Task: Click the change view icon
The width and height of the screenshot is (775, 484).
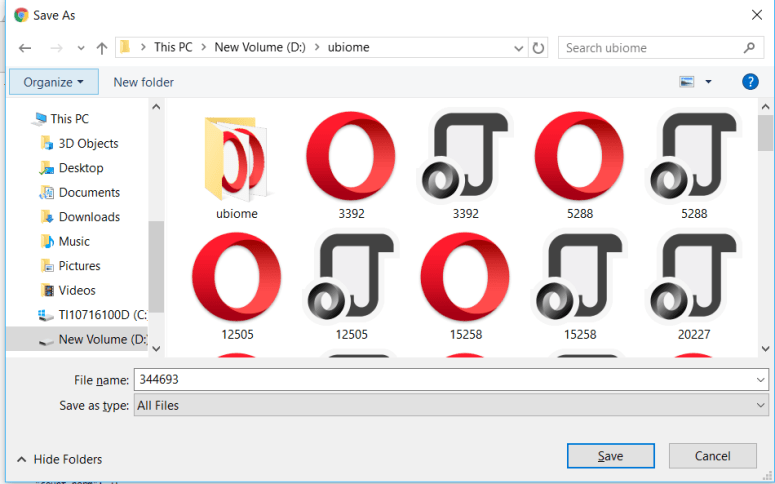Action: click(687, 82)
